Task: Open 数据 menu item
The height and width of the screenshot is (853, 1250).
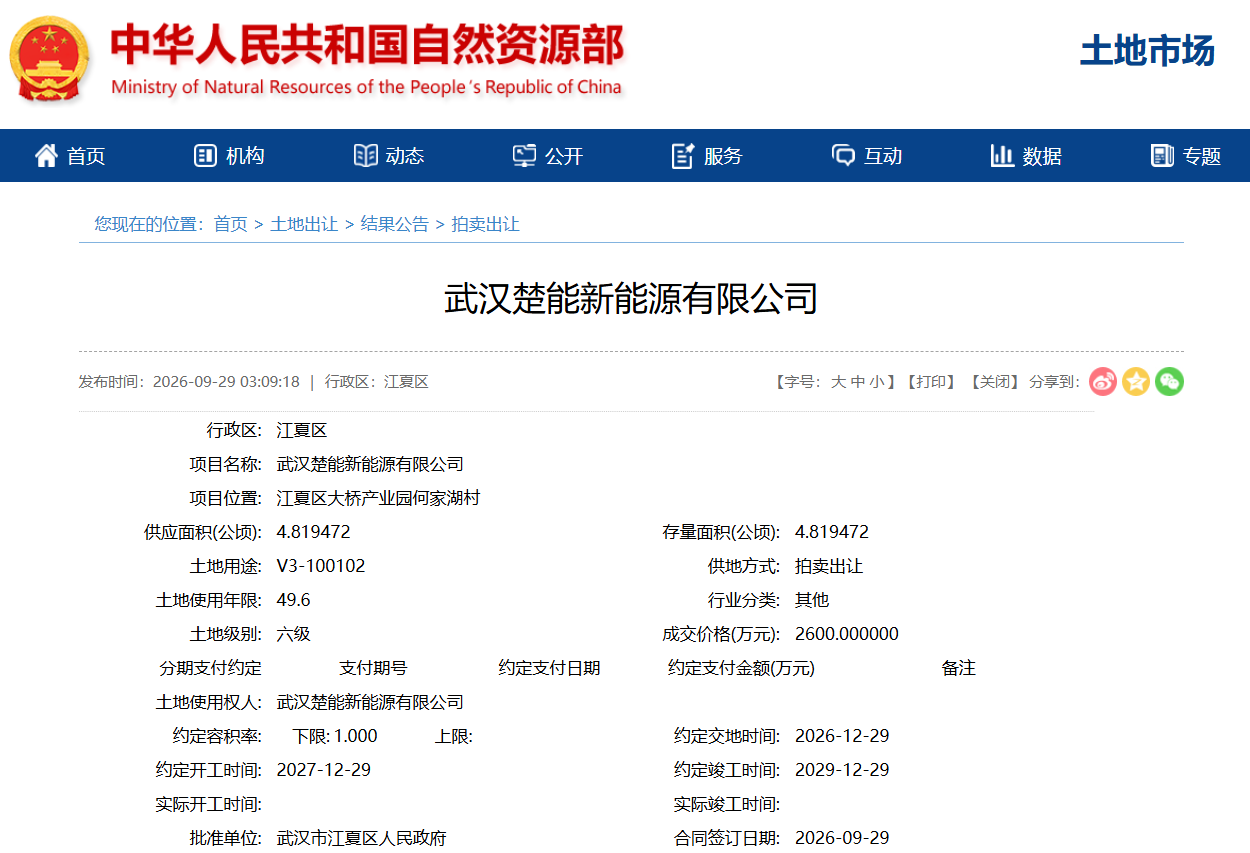Action: click(x=1042, y=156)
